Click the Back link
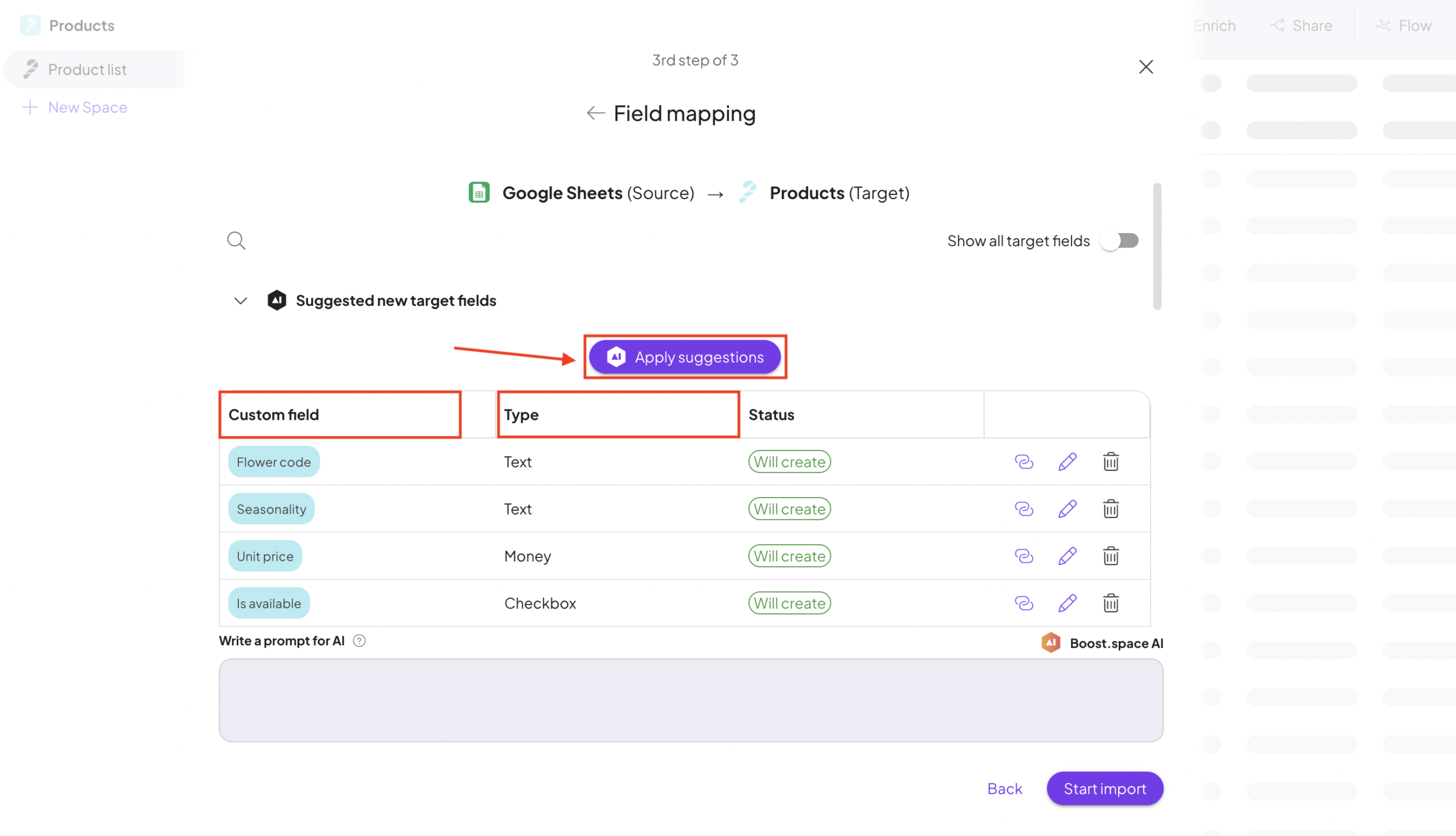Viewport: 1456px width, 836px height. point(1004,788)
